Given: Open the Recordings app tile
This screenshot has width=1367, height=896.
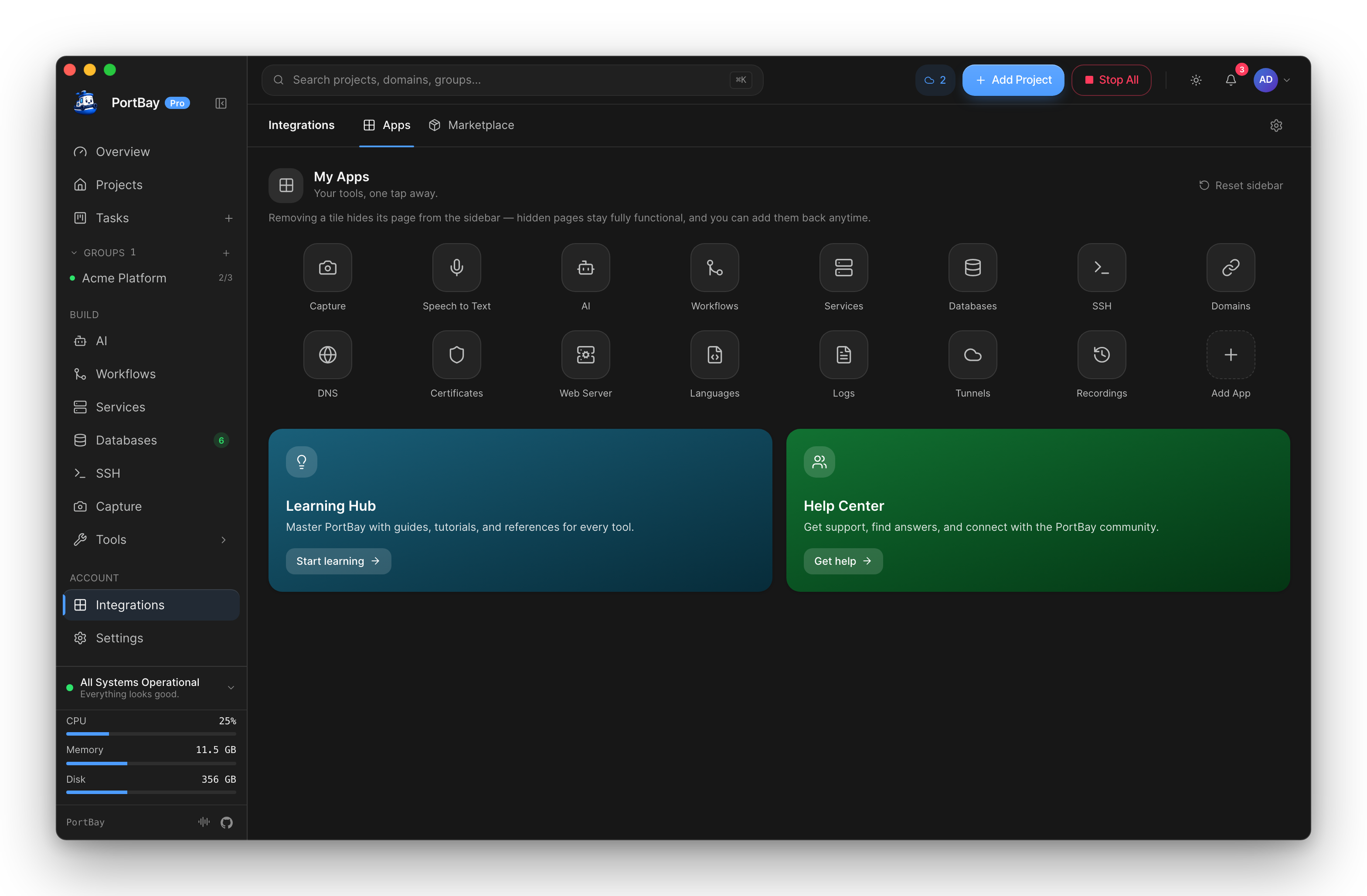Looking at the screenshot, I should point(1102,354).
